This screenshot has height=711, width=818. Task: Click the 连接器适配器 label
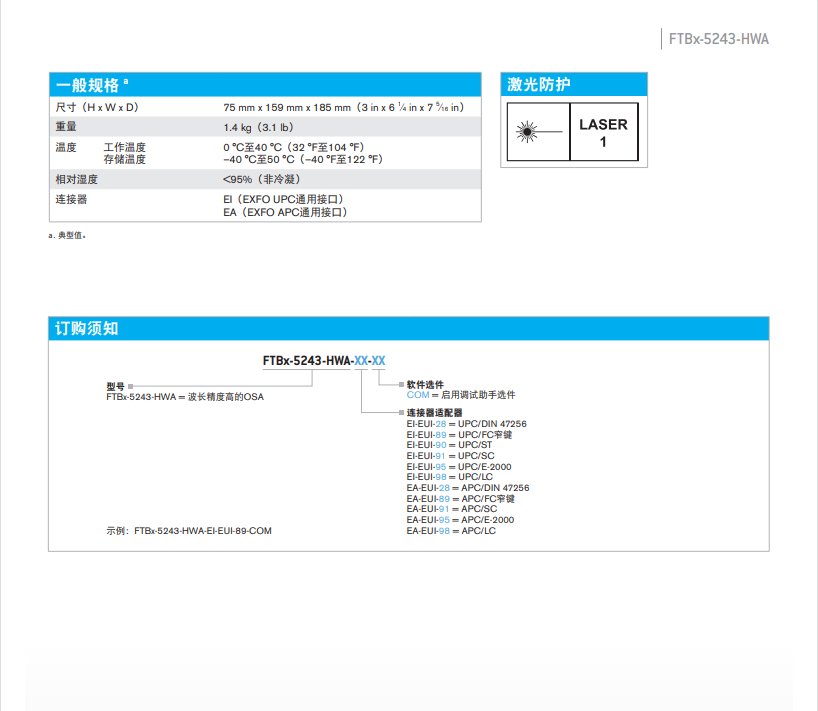(x=435, y=413)
